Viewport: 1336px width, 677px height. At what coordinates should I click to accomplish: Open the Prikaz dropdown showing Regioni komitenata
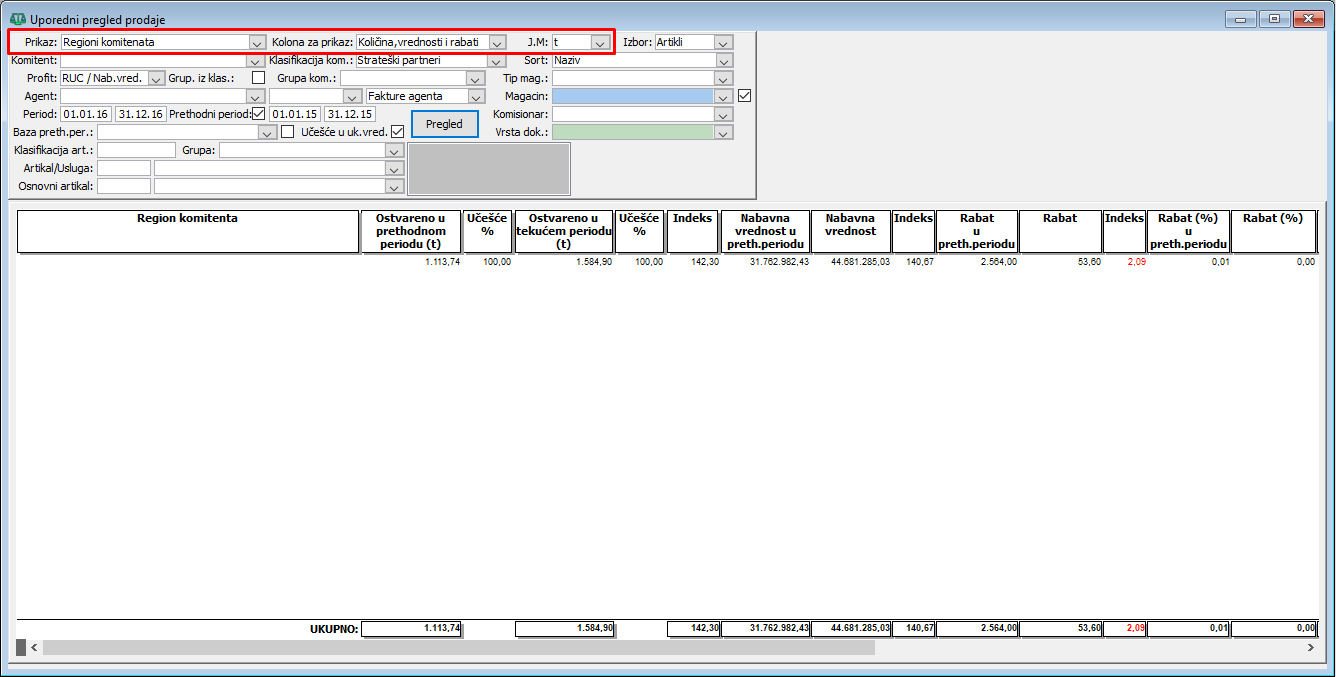(256, 42)
